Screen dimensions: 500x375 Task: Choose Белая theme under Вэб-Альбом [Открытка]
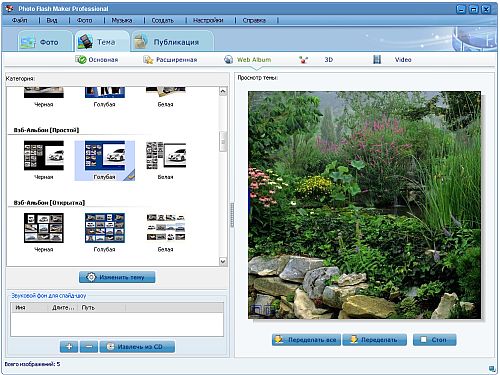click(166, 232)
